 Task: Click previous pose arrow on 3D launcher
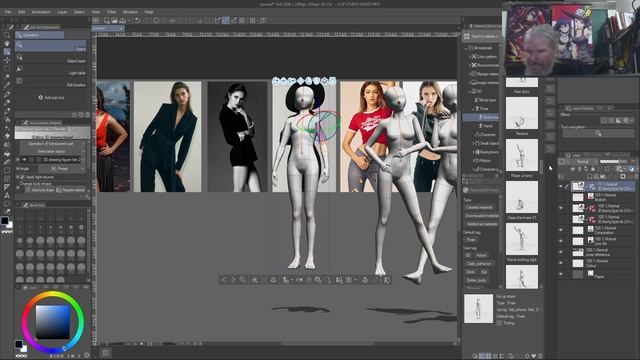224,280
